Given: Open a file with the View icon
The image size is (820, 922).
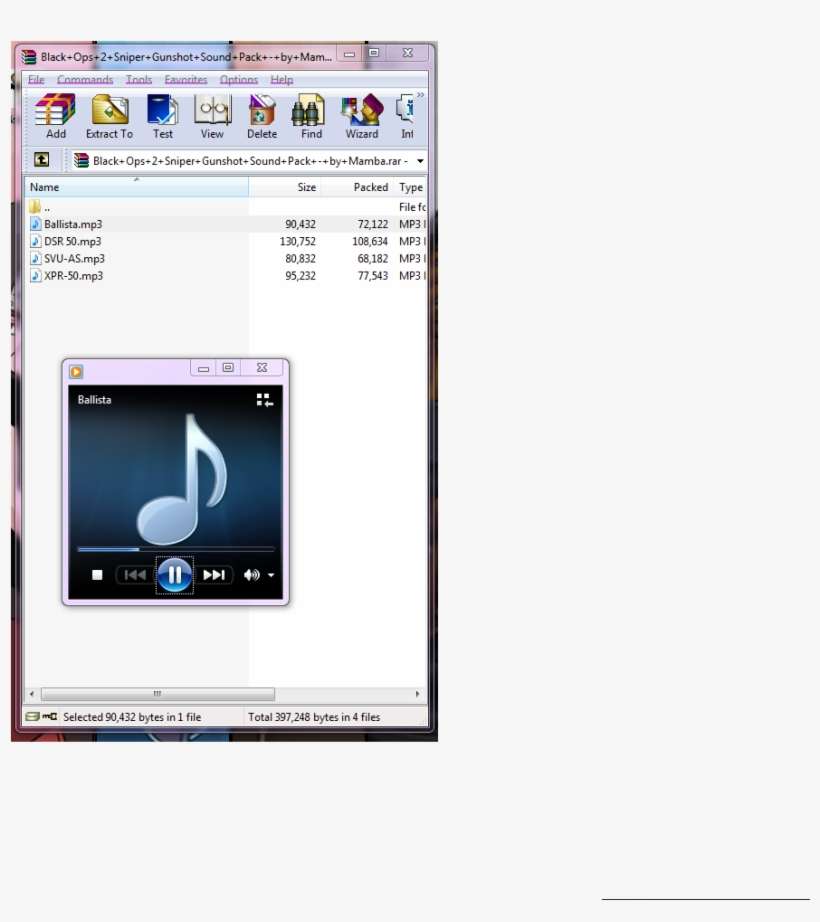Looking at the screenshot, I should pos(211,115).
